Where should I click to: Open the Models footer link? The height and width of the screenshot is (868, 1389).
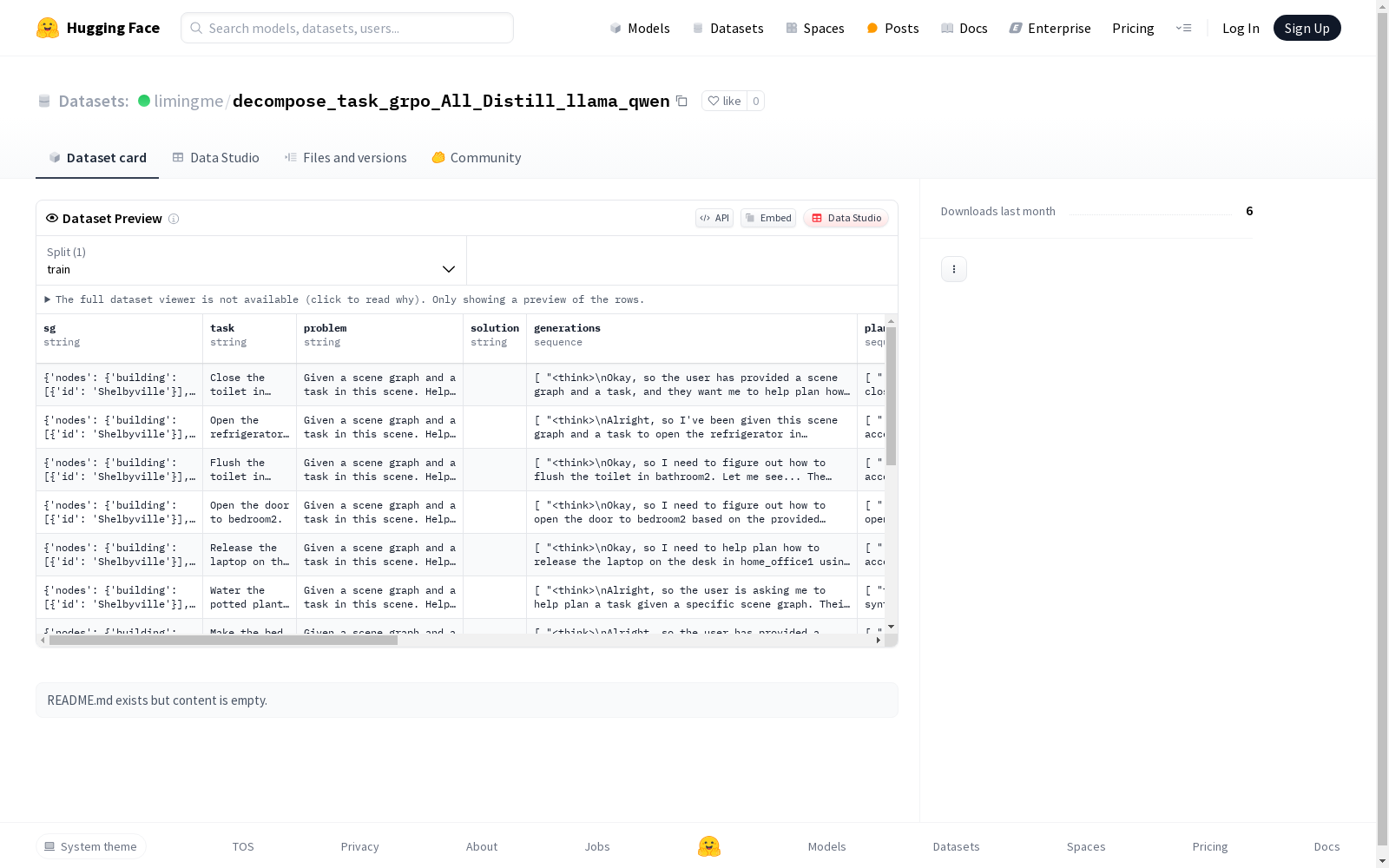coord(826,846)
